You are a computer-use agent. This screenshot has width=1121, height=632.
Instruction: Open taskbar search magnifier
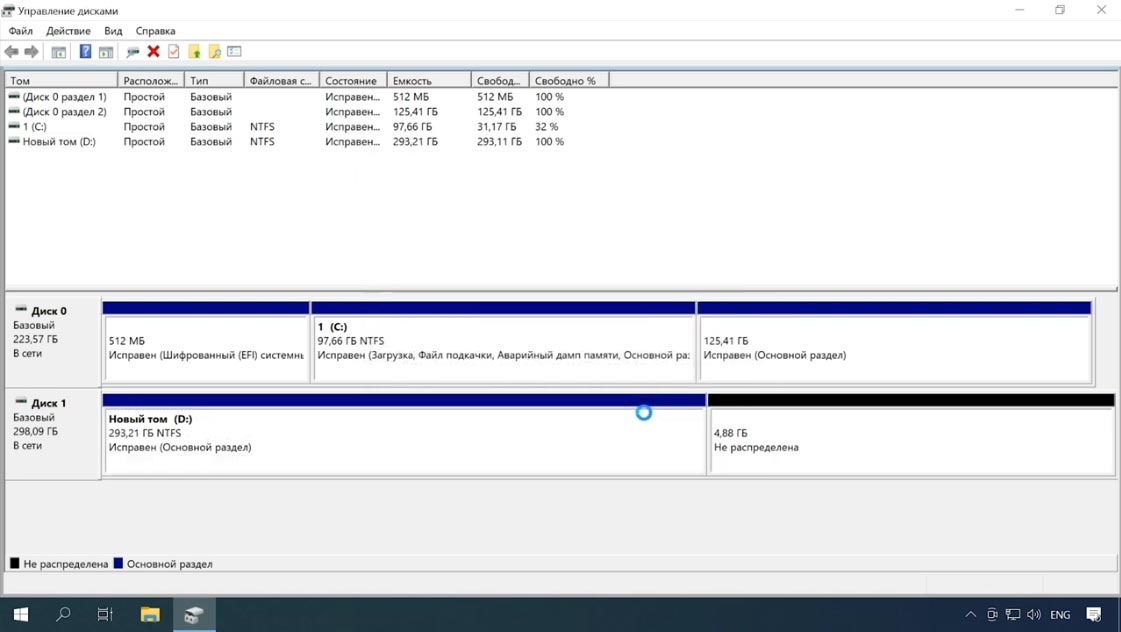(x=63, y=614)
